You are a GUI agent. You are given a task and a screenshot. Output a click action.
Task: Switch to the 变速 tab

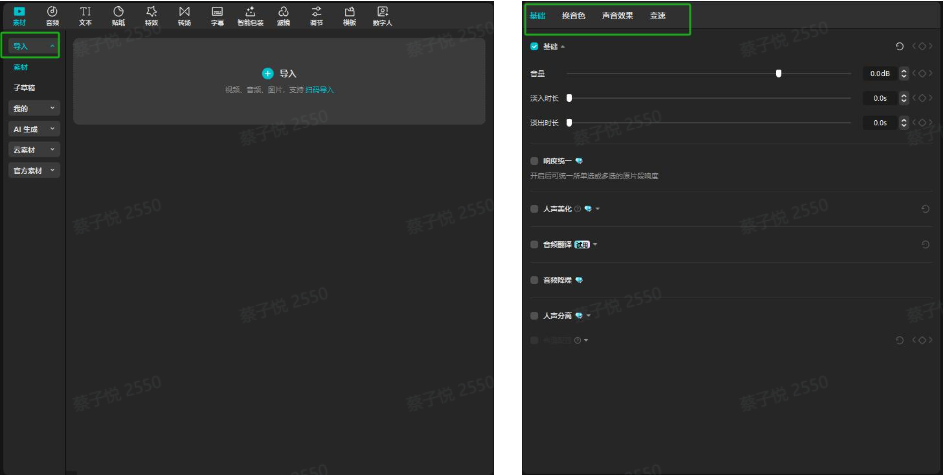657,16
